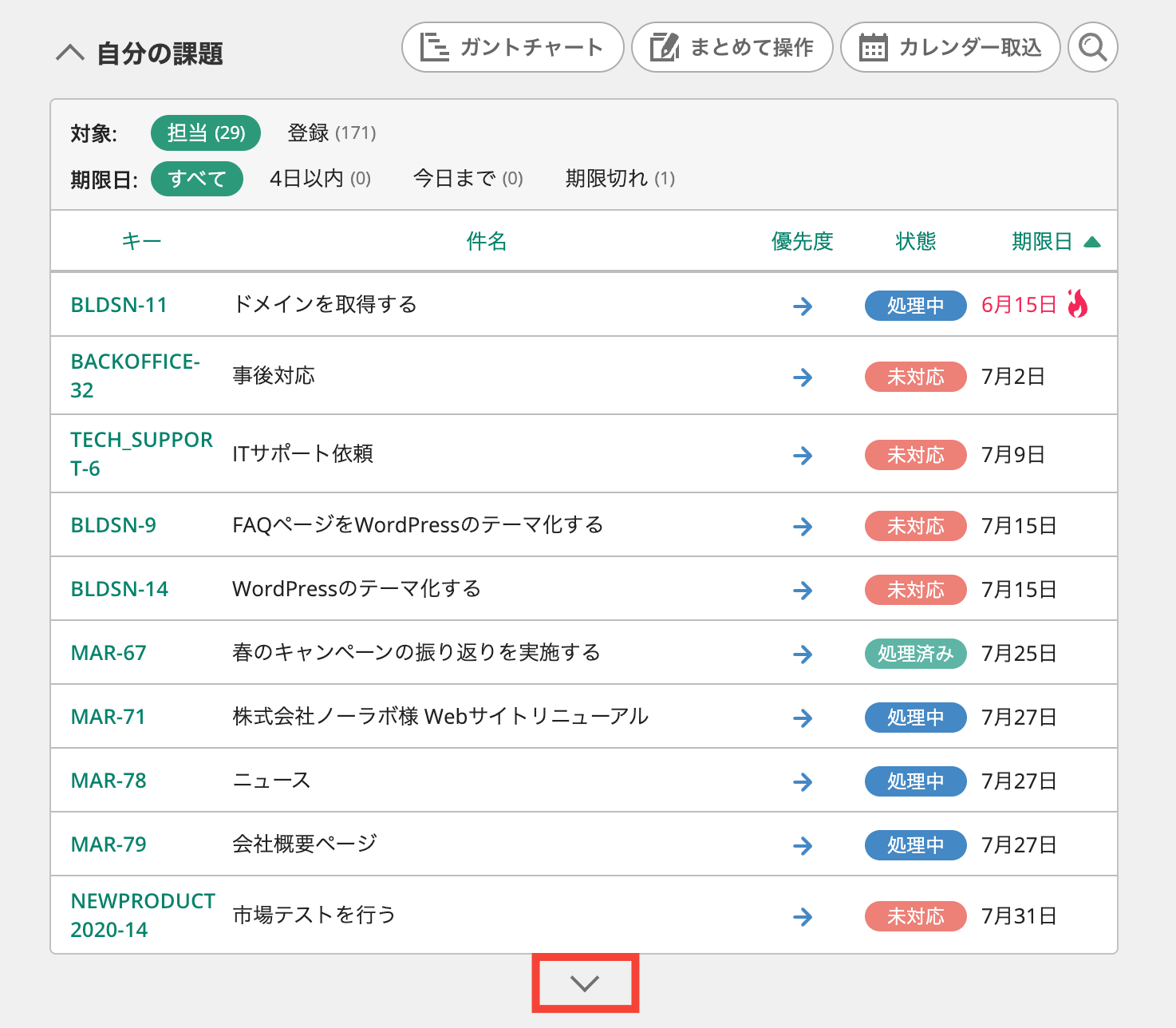The image size is (1176, 1028).
Task: Click subject 事後対応
Action: click(274, 375)
